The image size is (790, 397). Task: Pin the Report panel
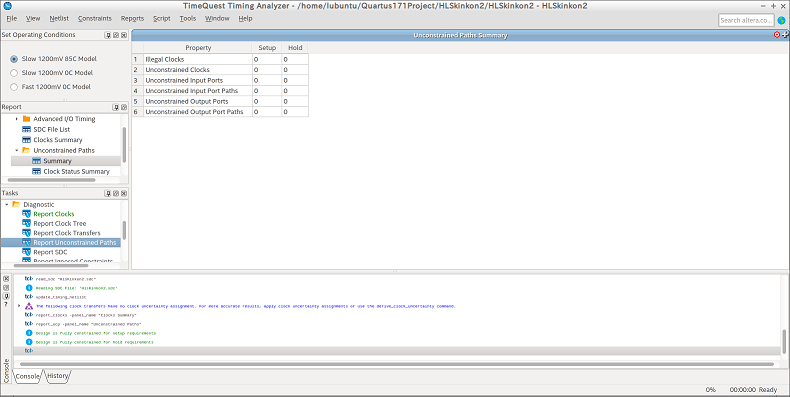coord(116,107)
